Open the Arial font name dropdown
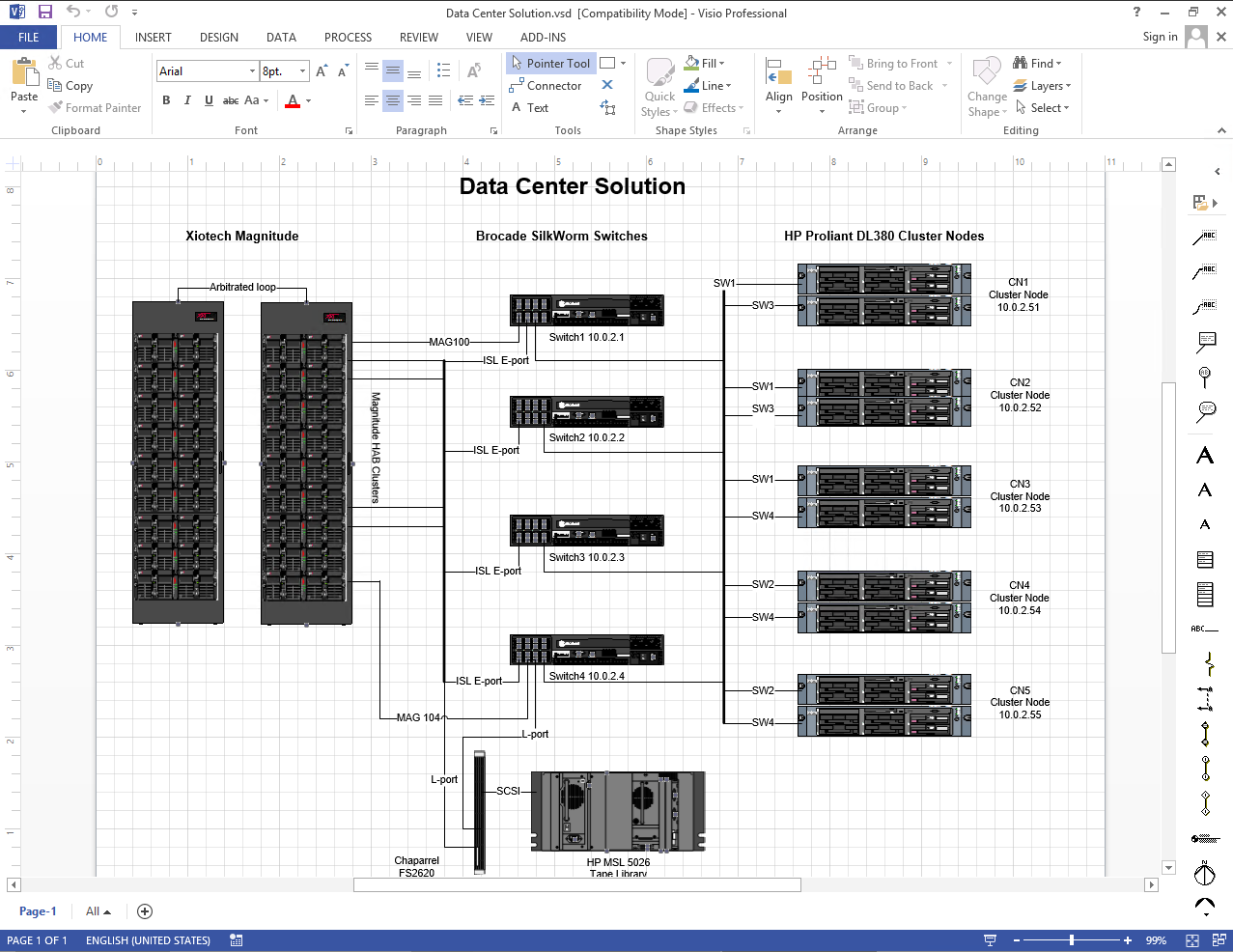Image resolution: width=1233 pixels, height=952 pixels. (x=252, y=71)
